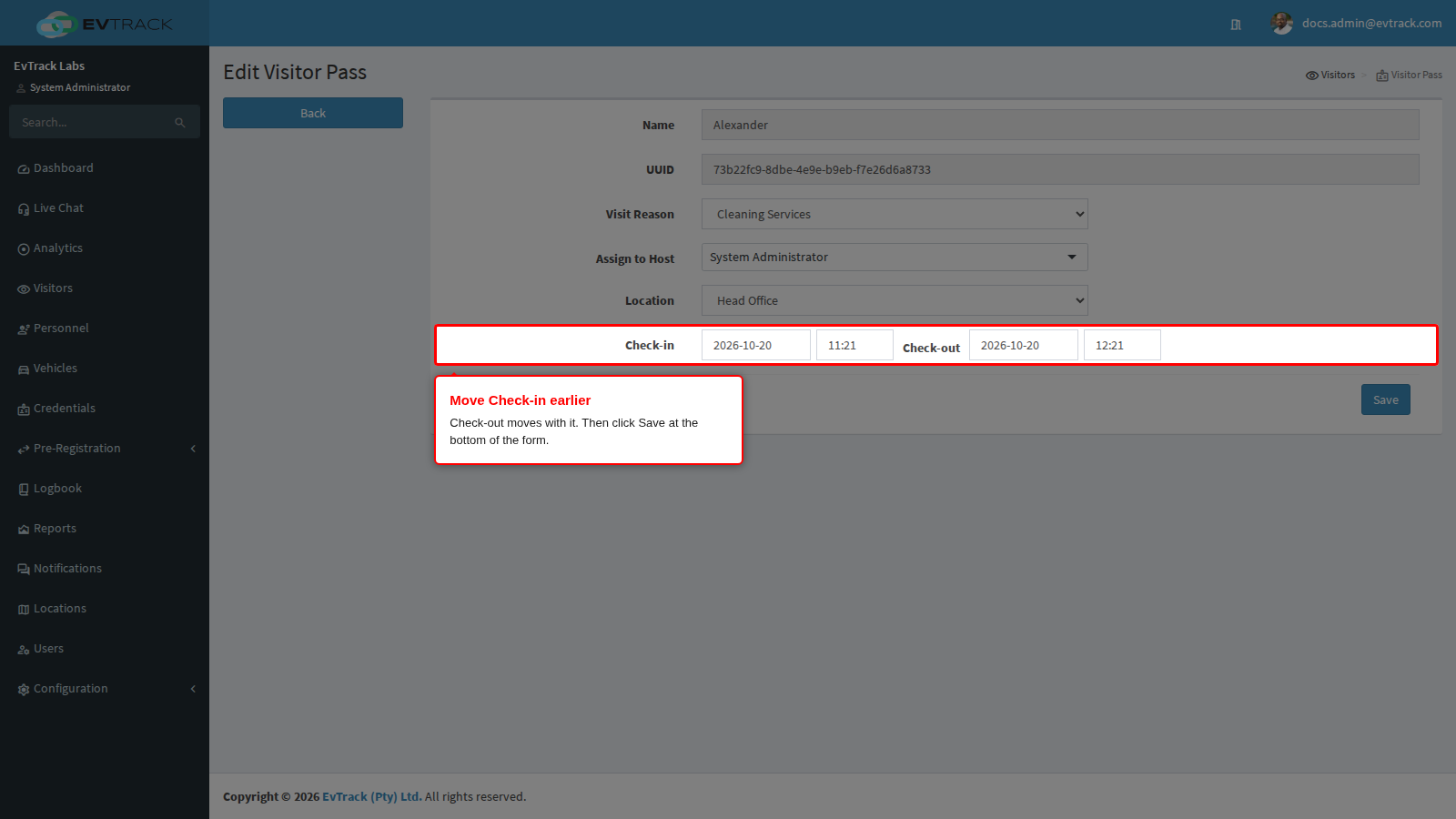Click the Visitors eye icon in sidebar

(24, 289)
